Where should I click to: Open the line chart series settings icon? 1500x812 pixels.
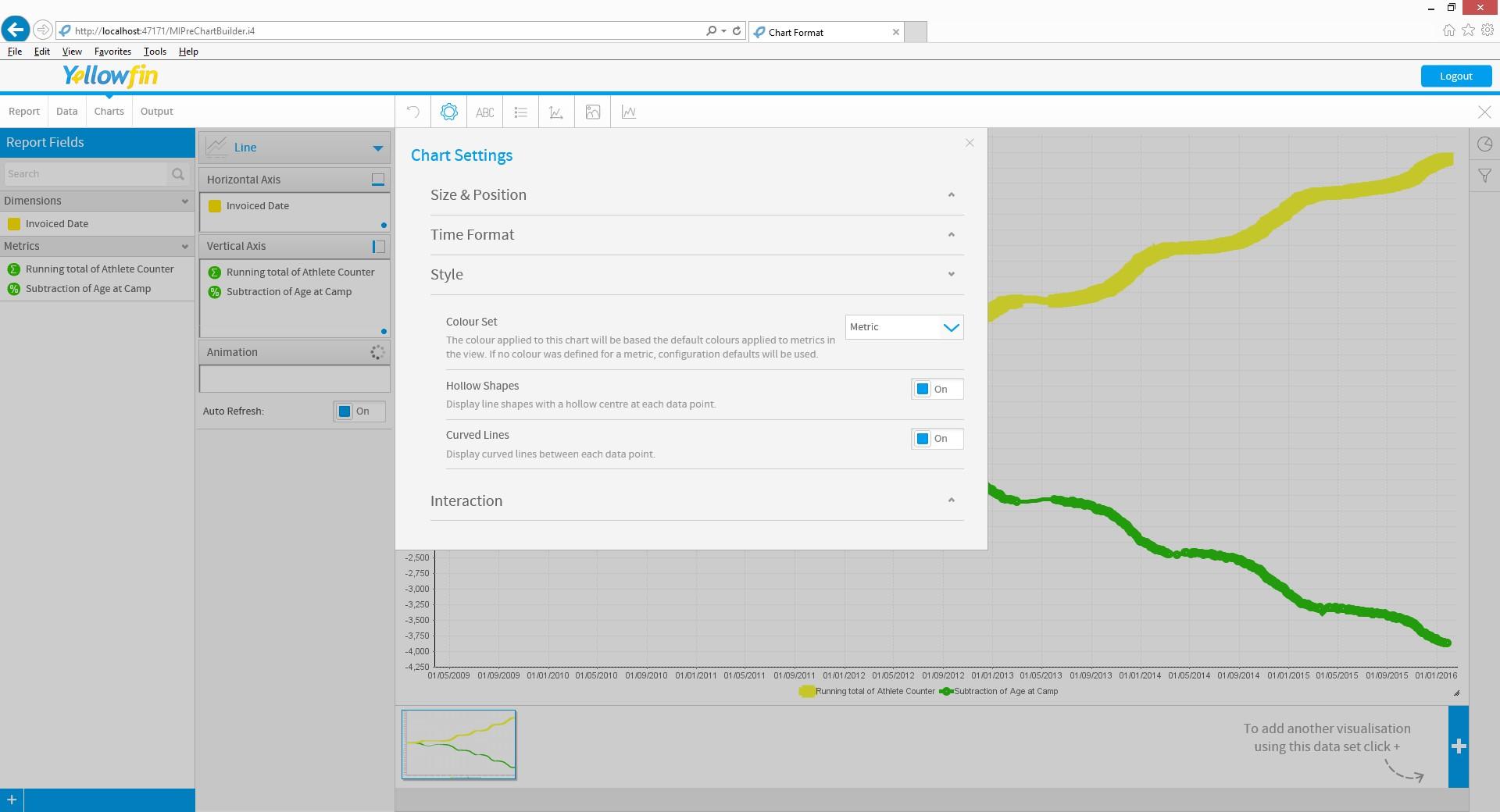coord(629,112)
